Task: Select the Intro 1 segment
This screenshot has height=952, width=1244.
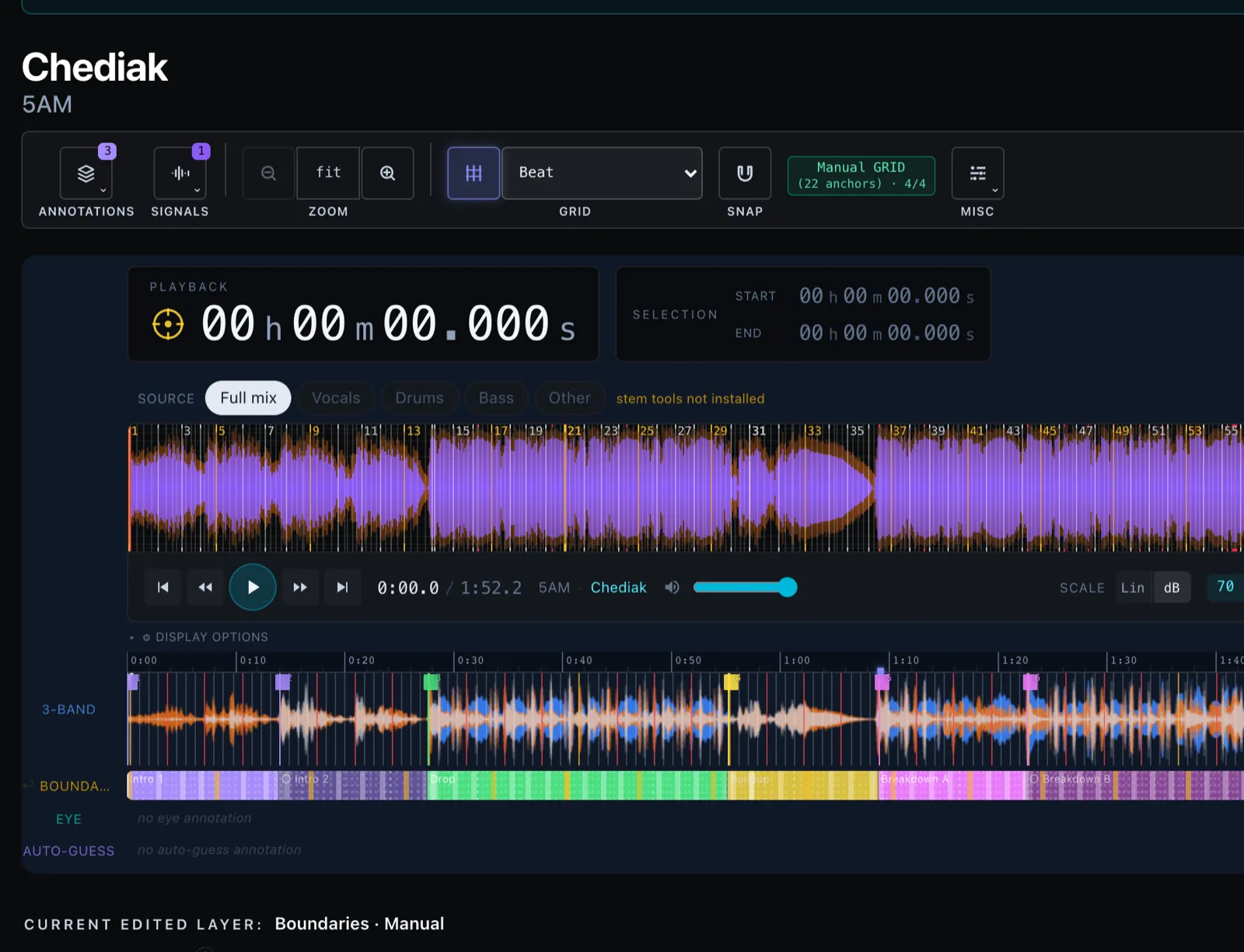Action: (203, 786)
